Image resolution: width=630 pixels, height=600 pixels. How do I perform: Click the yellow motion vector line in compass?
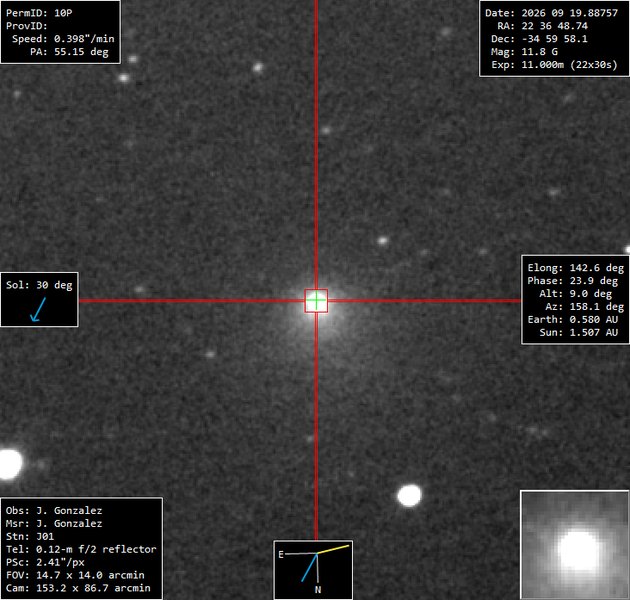coord(333,549)
